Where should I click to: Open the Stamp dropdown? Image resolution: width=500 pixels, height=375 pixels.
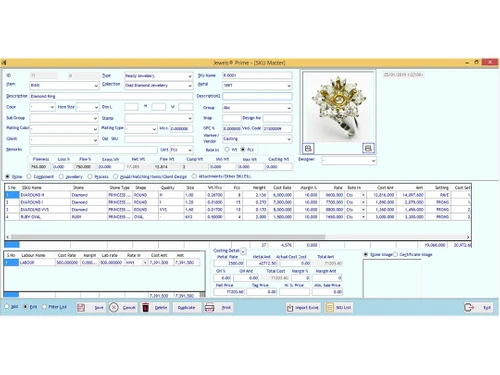point(190,118)
